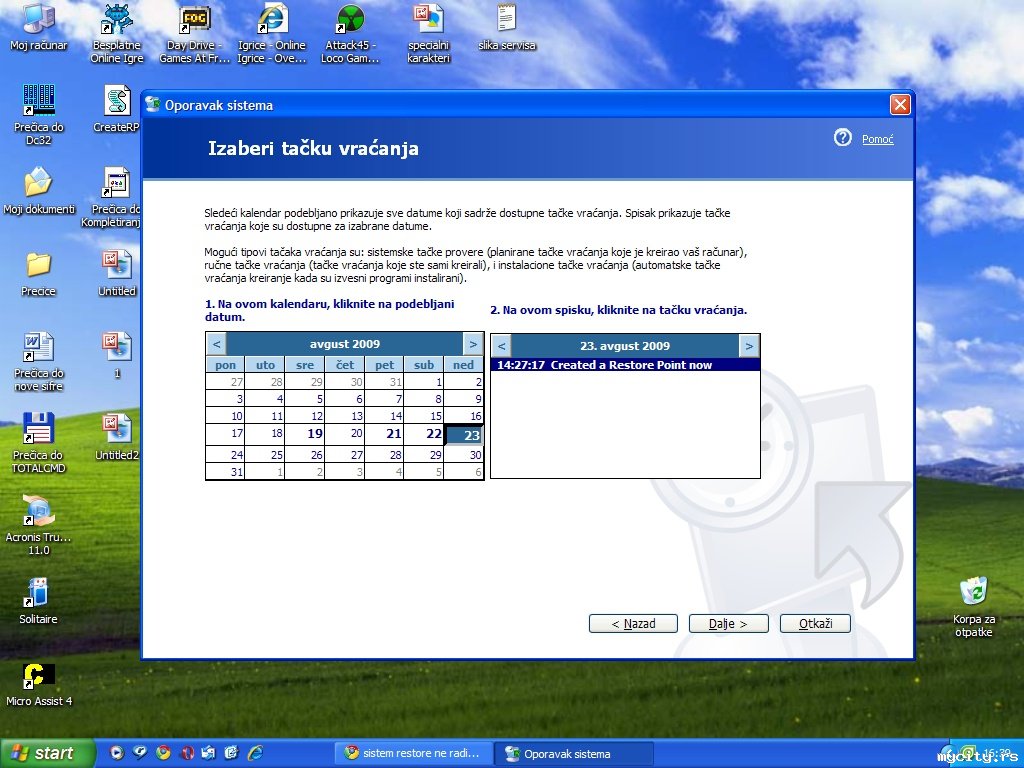The height and width of the screenshot is (768, 1024).
Task: Select August 31 in the calendar
Action: (225, 472)
